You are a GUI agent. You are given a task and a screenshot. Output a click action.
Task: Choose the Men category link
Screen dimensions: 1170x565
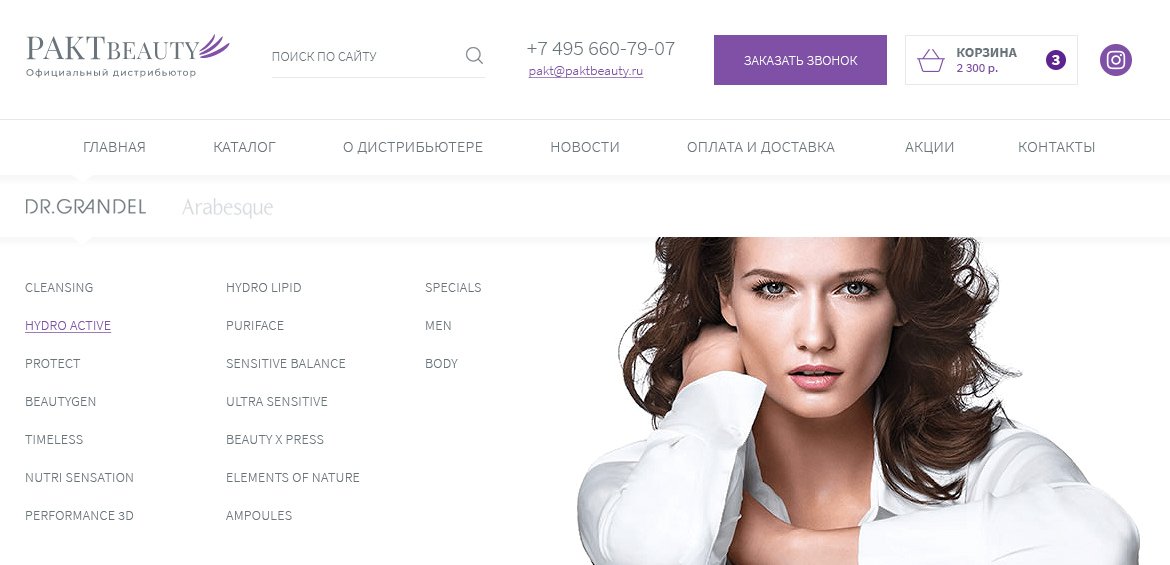point(438,325)
